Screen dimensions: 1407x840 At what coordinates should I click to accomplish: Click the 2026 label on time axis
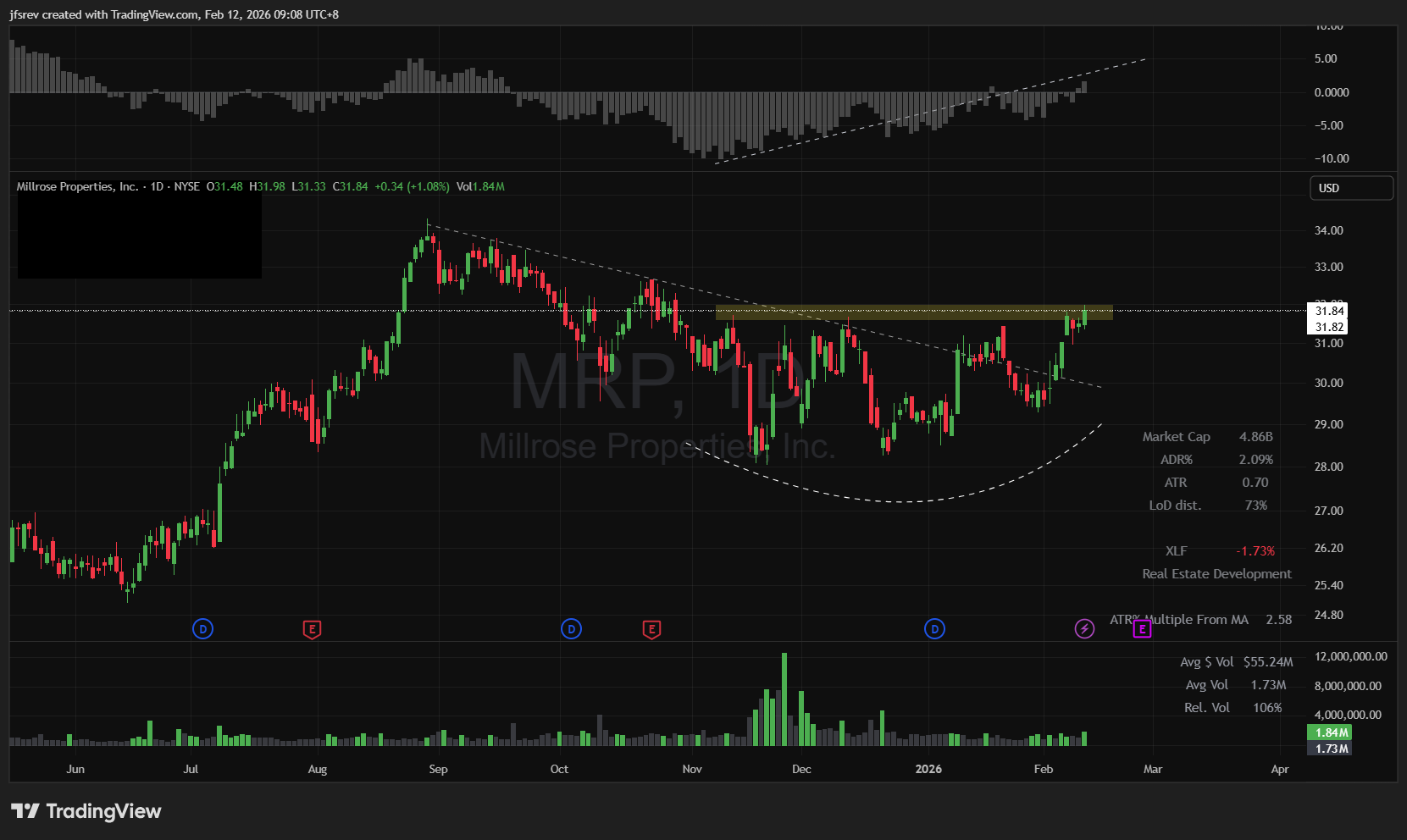coord(928,769)
